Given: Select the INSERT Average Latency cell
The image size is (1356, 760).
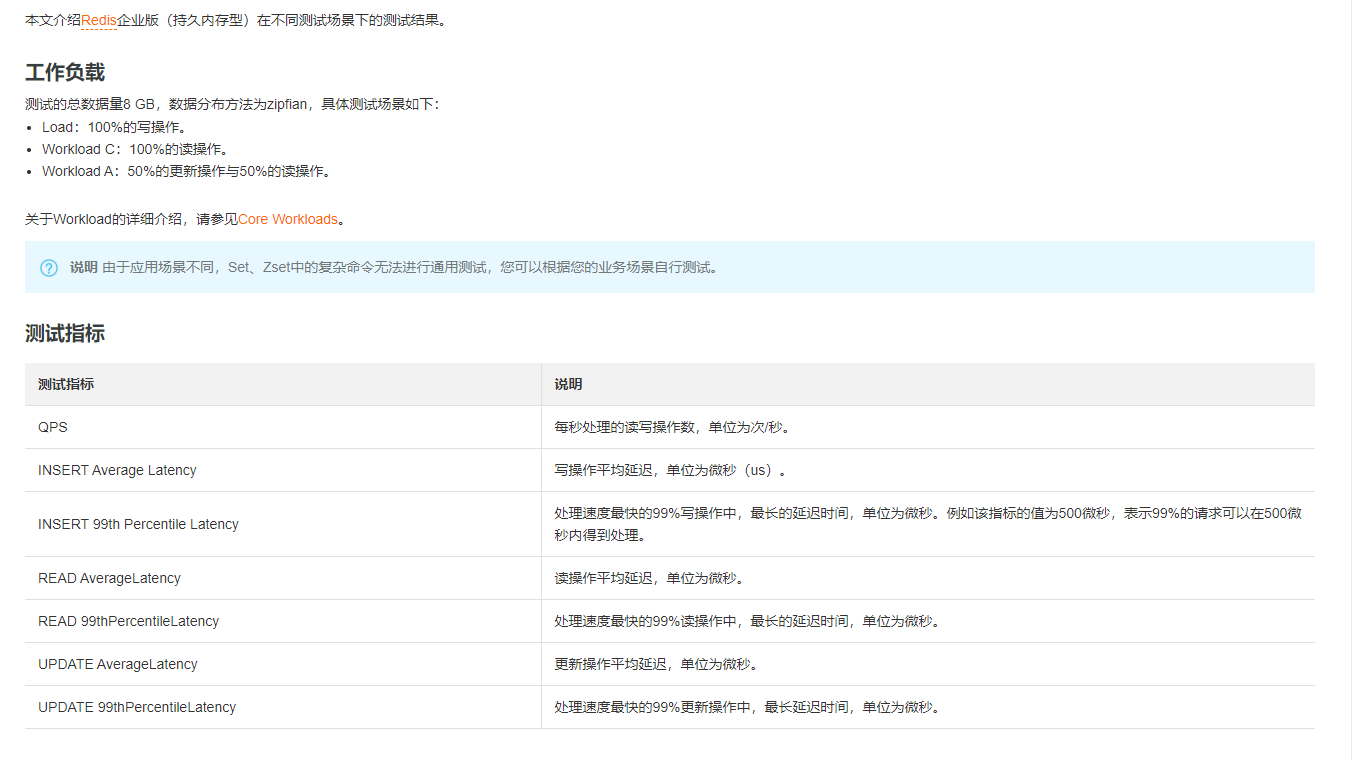Looking at the screenshot, I should click(x=283, y=470).
